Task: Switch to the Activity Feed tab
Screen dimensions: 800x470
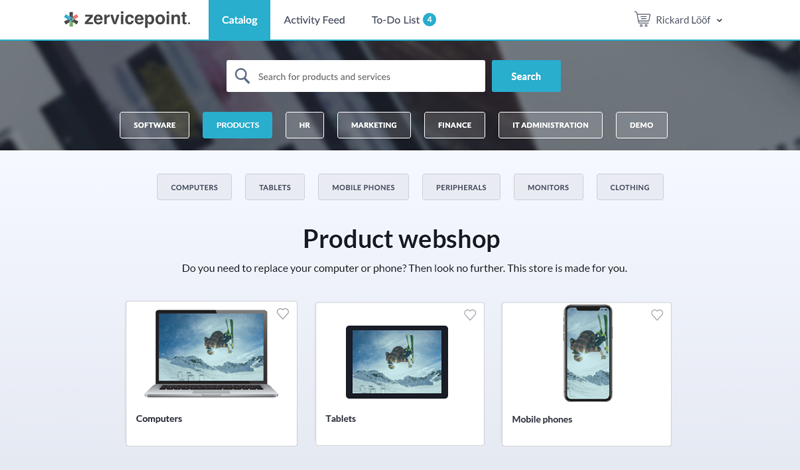Action: point(314,20)
